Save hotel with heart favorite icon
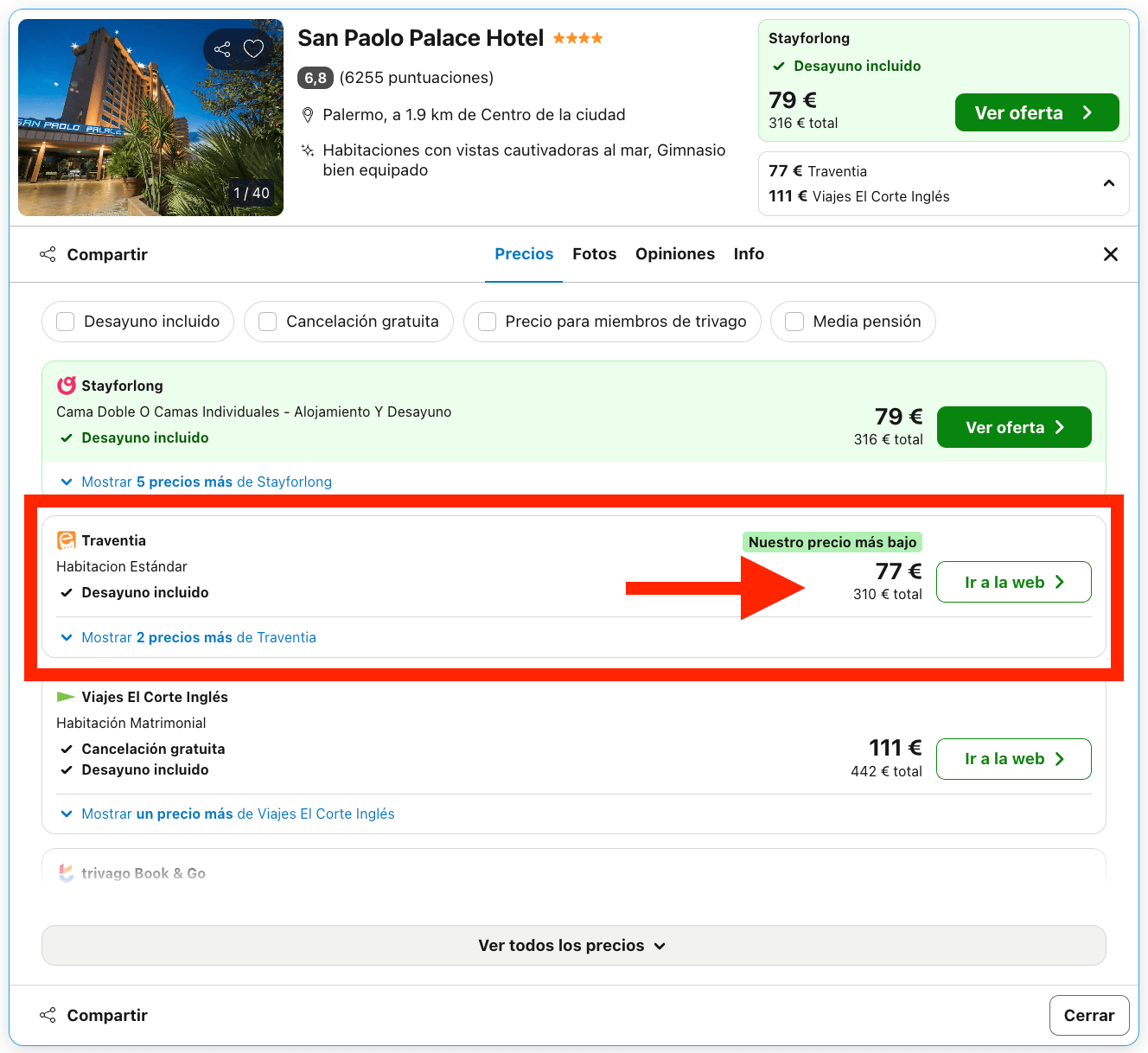Image resolution: width=1148 pixels, height=1053 pixels. 253,49
